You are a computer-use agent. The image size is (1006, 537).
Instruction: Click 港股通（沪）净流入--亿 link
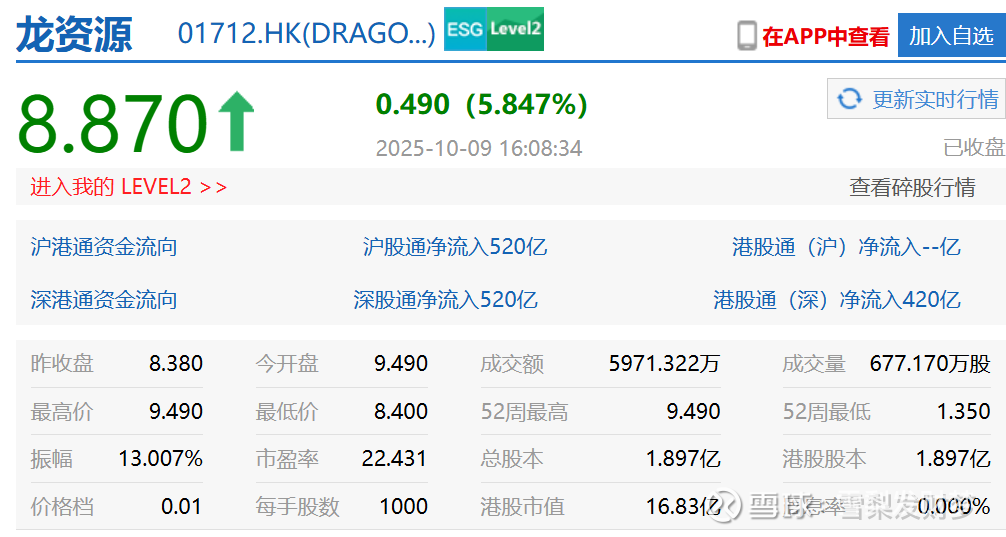coord(846,247)
